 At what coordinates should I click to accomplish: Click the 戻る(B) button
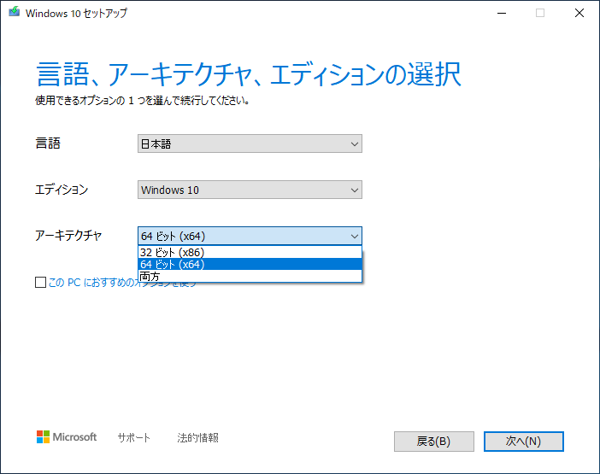click(x=434, y=441)
